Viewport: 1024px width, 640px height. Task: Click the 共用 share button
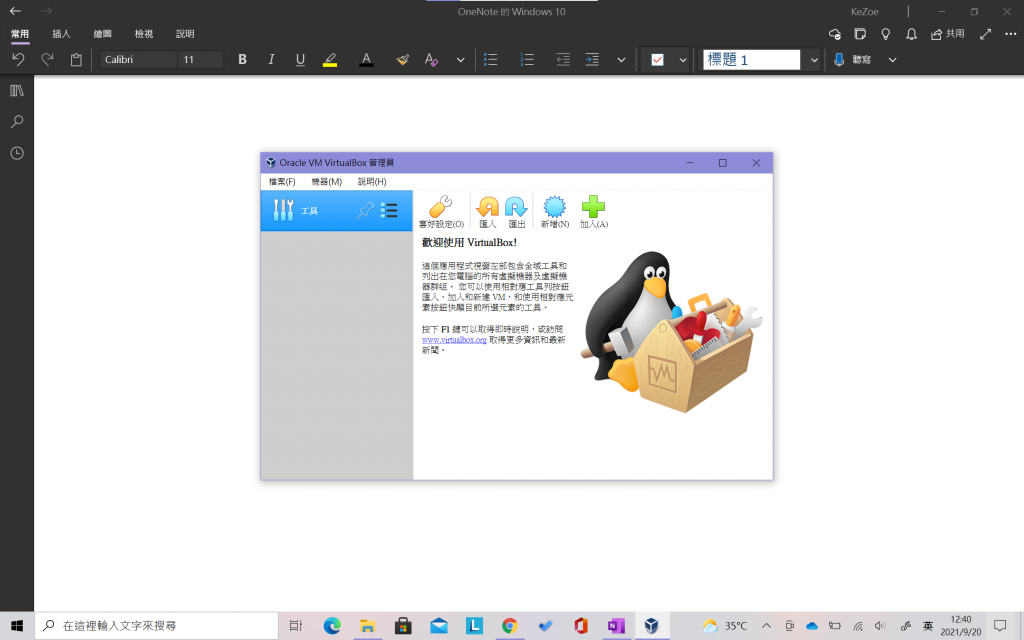coord(948,34)
